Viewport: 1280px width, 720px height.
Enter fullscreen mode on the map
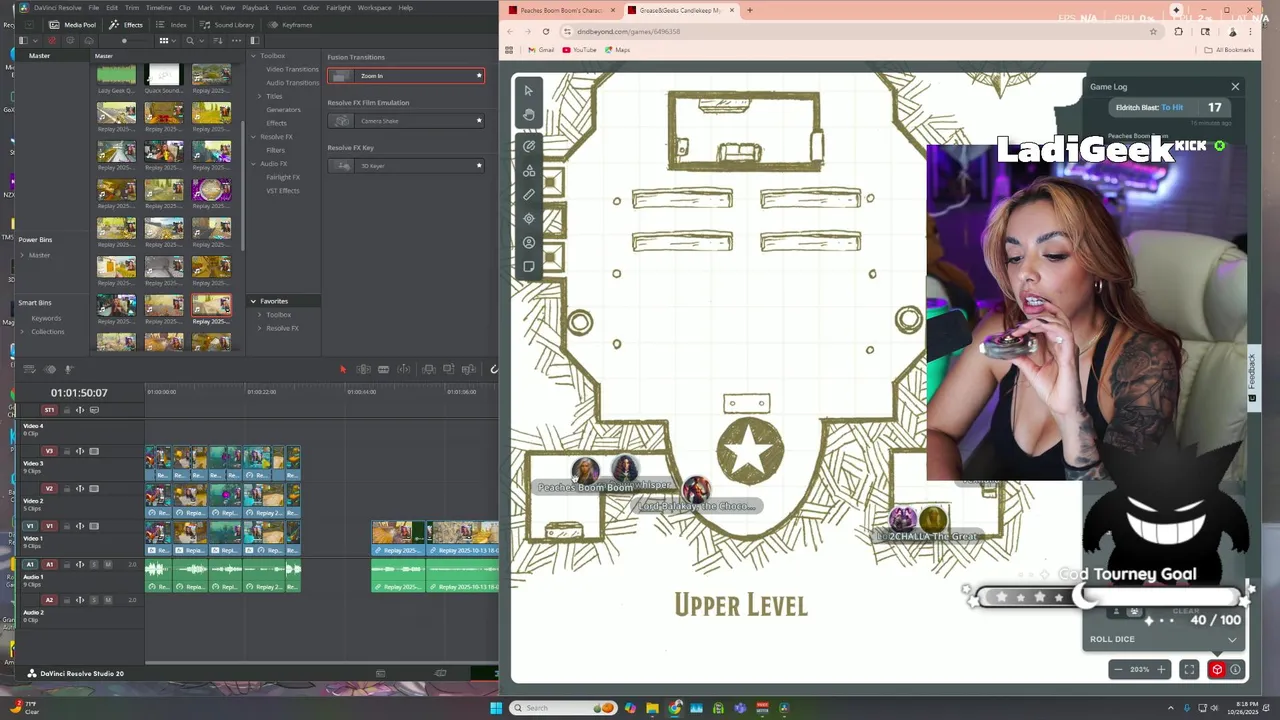coord(1189,670)
